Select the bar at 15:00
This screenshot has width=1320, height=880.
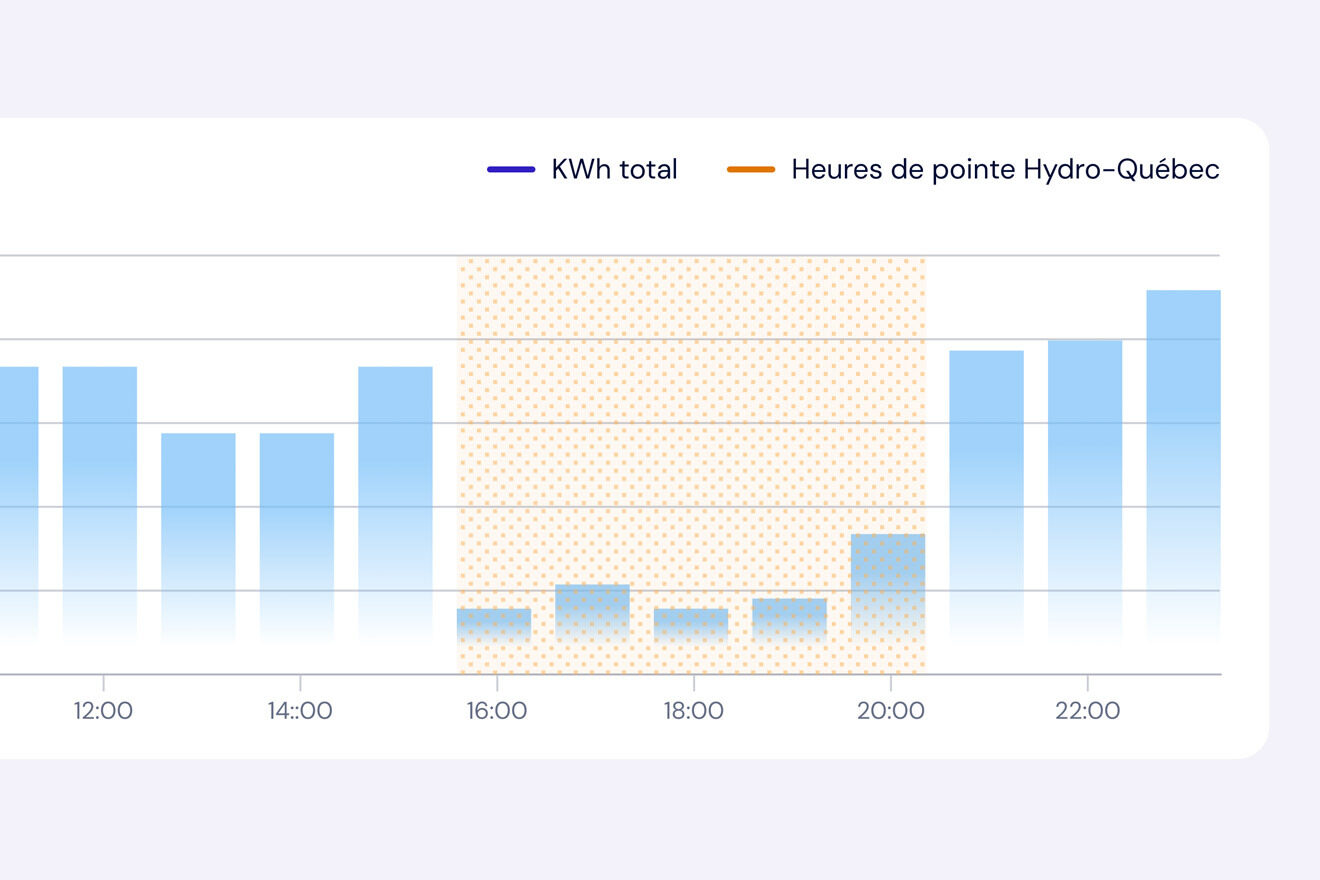coord(396,504)
